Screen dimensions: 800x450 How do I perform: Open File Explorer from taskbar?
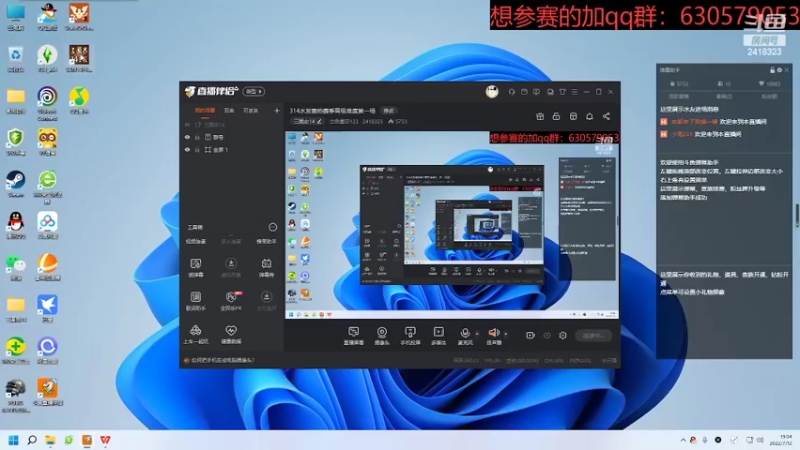pos(50,440)
